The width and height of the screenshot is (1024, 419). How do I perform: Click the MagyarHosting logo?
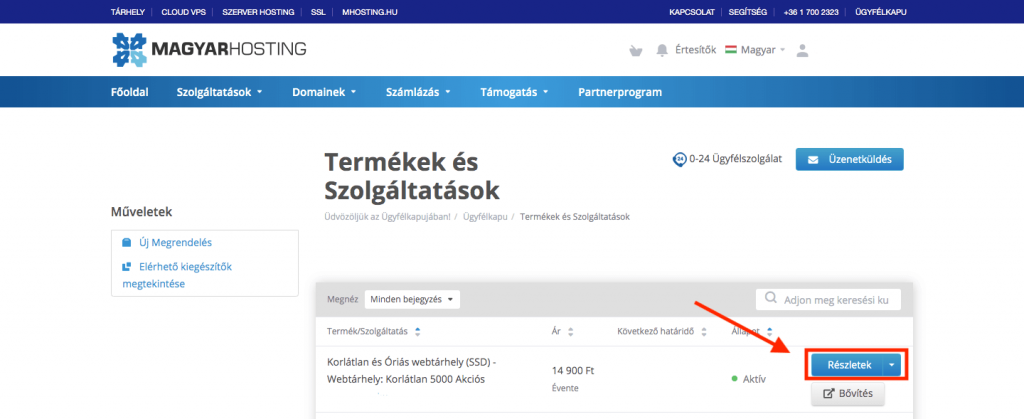click(x=209, y=50)
